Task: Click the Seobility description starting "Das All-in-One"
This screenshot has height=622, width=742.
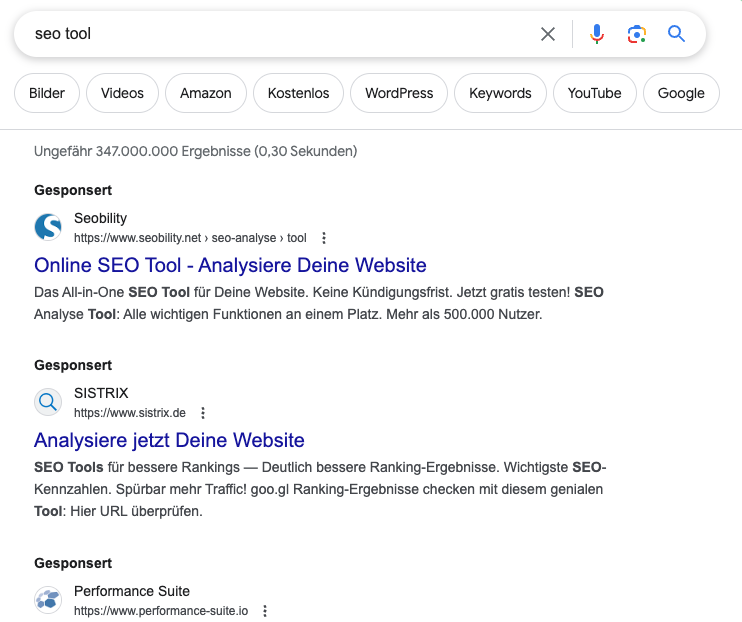Action: [318, 303]
